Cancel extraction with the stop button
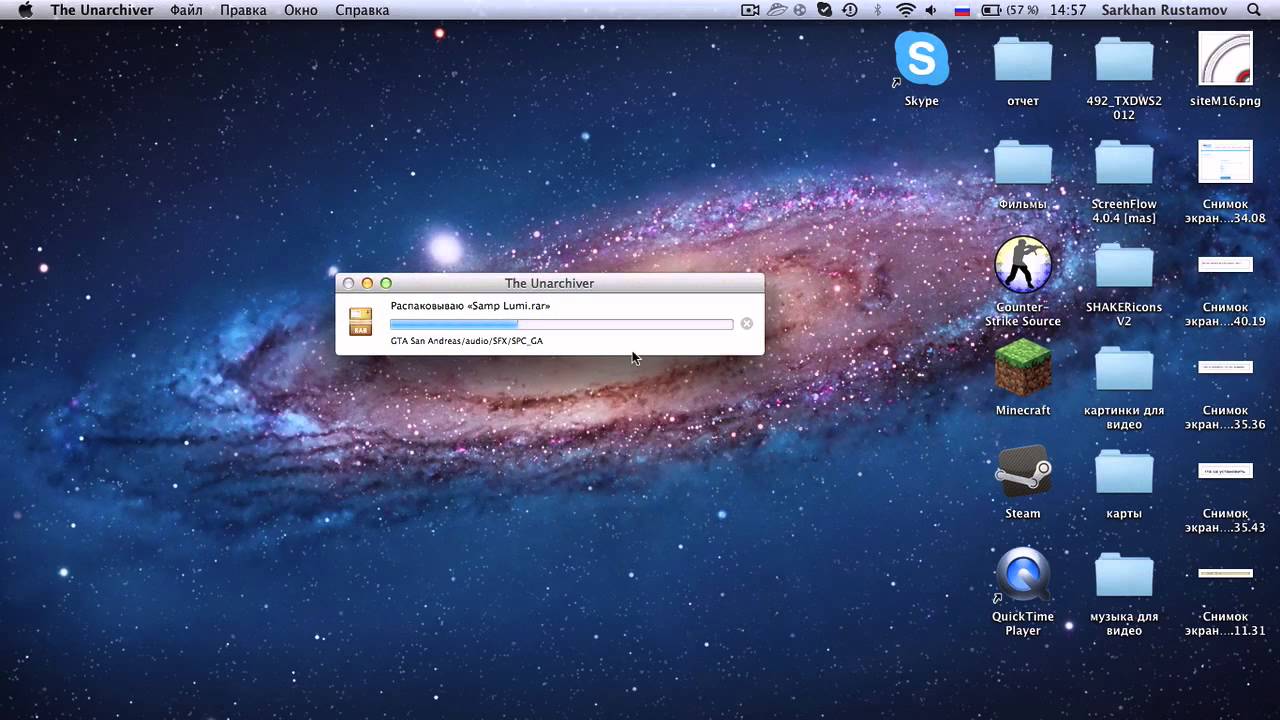The width and height of the screenshot is (1280, 720). [746, 324]
